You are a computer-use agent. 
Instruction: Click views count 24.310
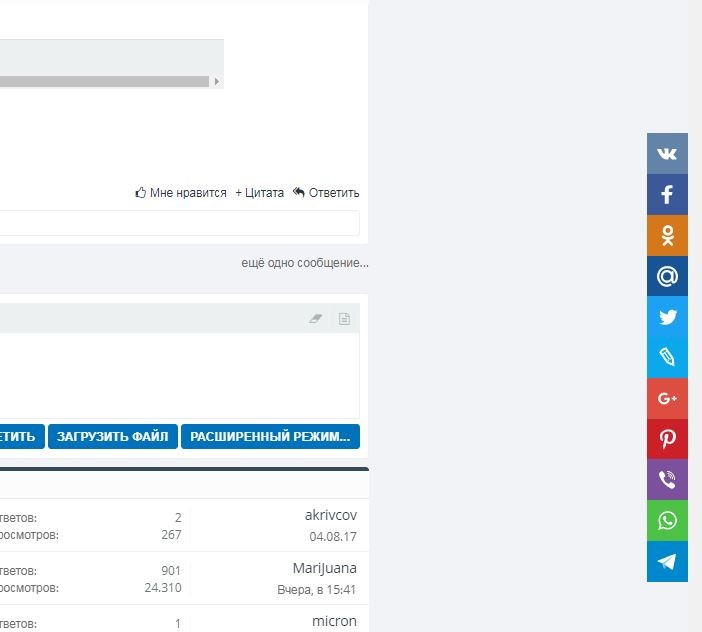[163, 588]
